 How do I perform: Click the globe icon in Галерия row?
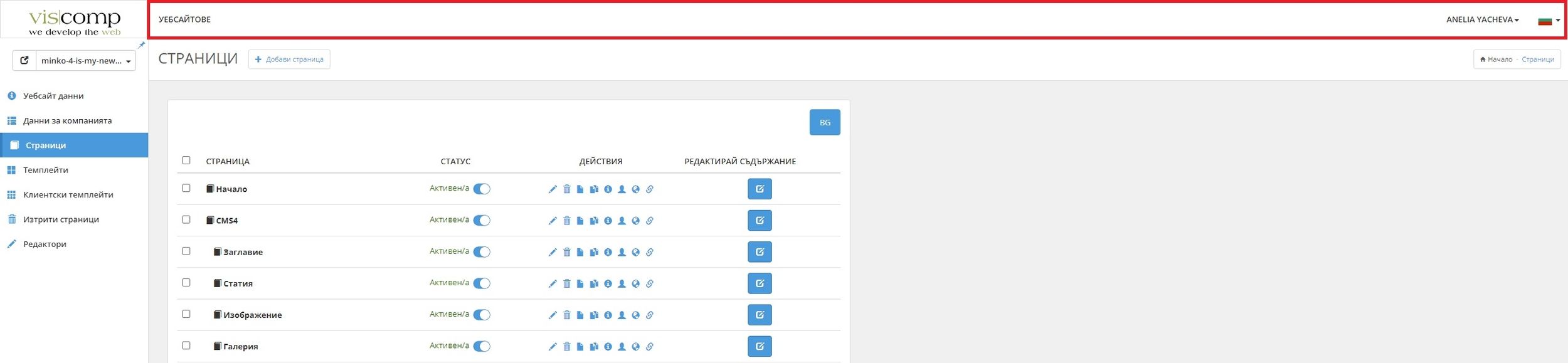635,346
